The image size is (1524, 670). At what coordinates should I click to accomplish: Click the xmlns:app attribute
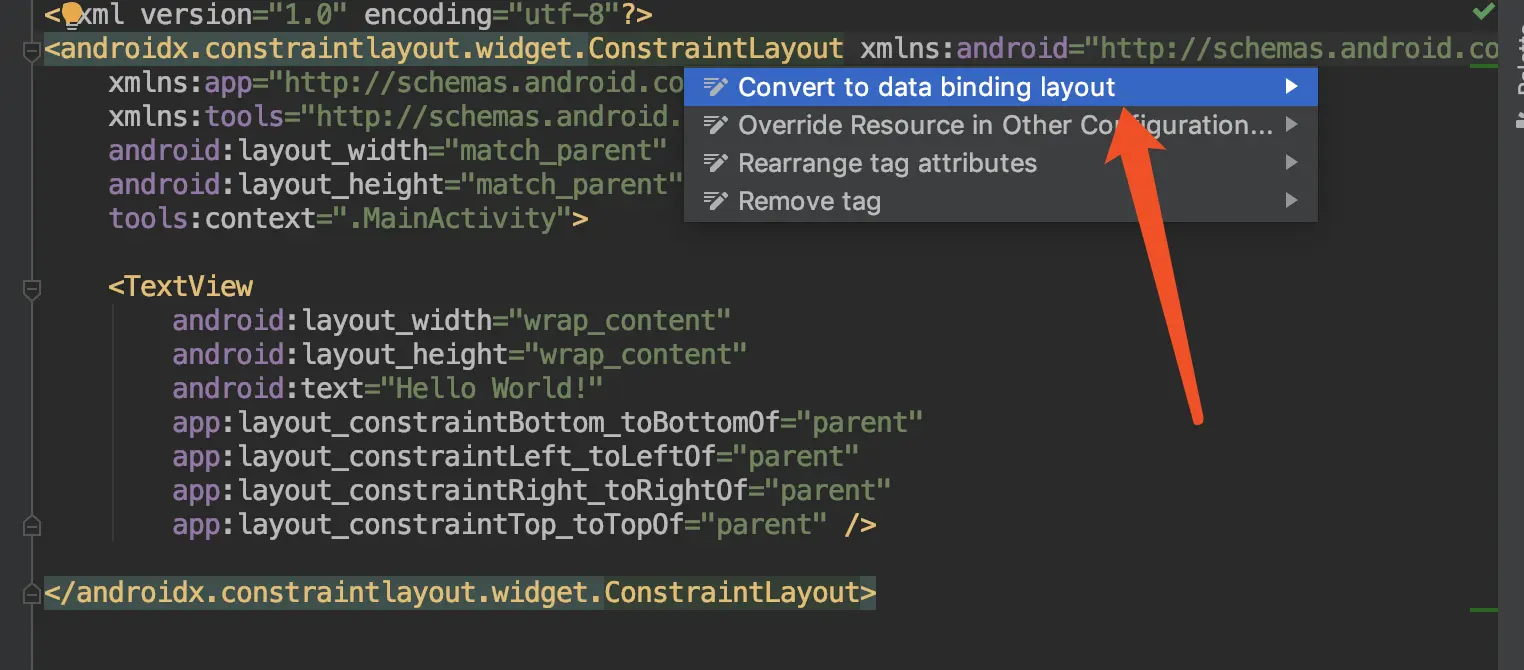coord(396,83)
